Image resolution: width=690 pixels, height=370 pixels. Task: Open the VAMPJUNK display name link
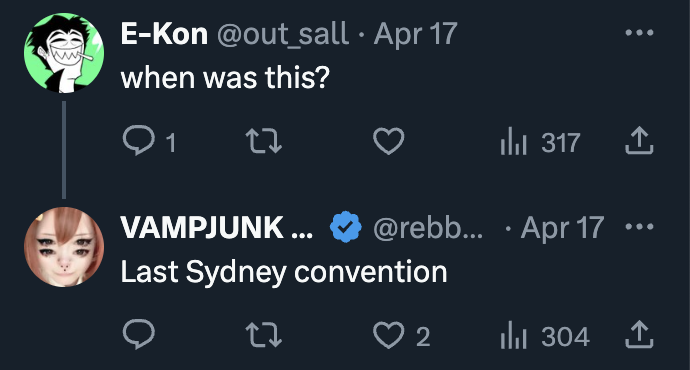[x=217, y=228]
